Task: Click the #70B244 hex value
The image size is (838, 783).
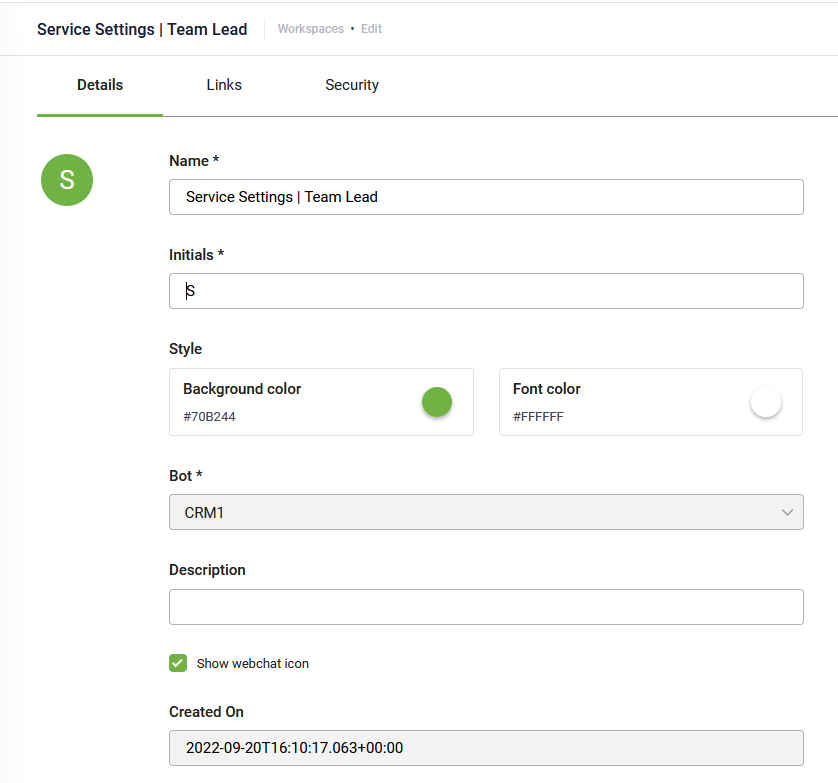Action: coord(209,417)
